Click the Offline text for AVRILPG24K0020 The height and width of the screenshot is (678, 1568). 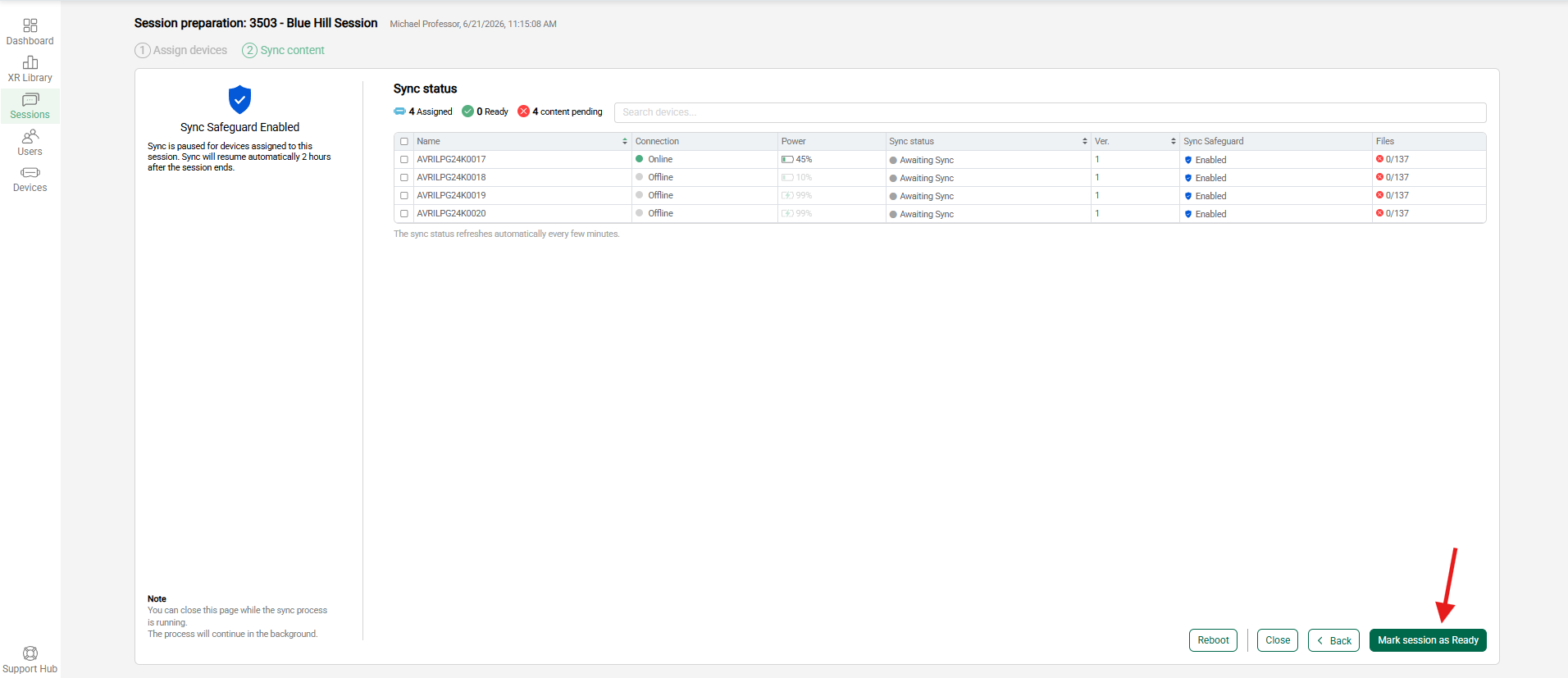[x=660, y=214]
